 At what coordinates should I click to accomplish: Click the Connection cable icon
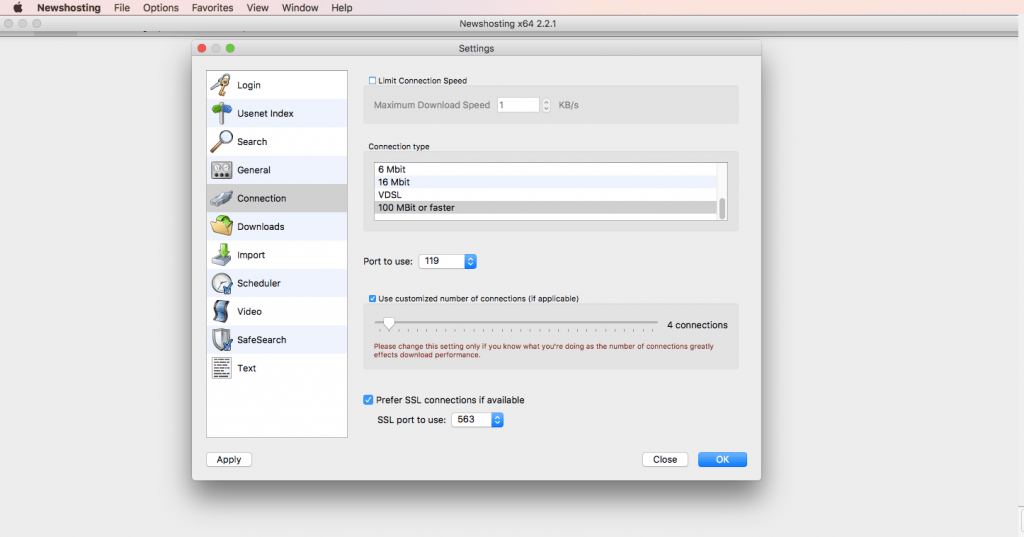[221, 198]
